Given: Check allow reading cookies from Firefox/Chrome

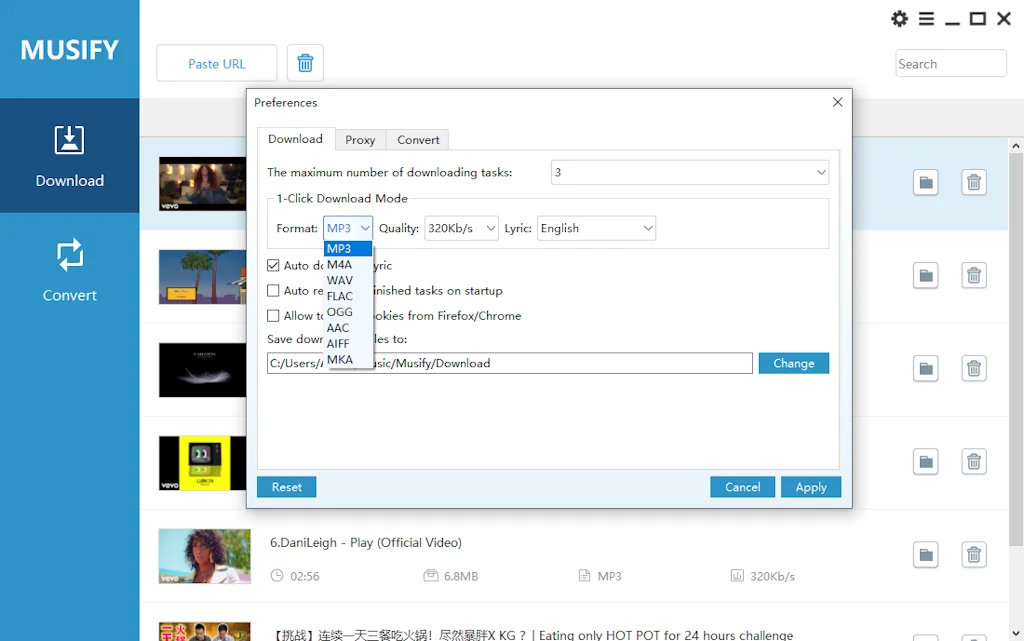Looking at the screenshot, I should [274, 315].
